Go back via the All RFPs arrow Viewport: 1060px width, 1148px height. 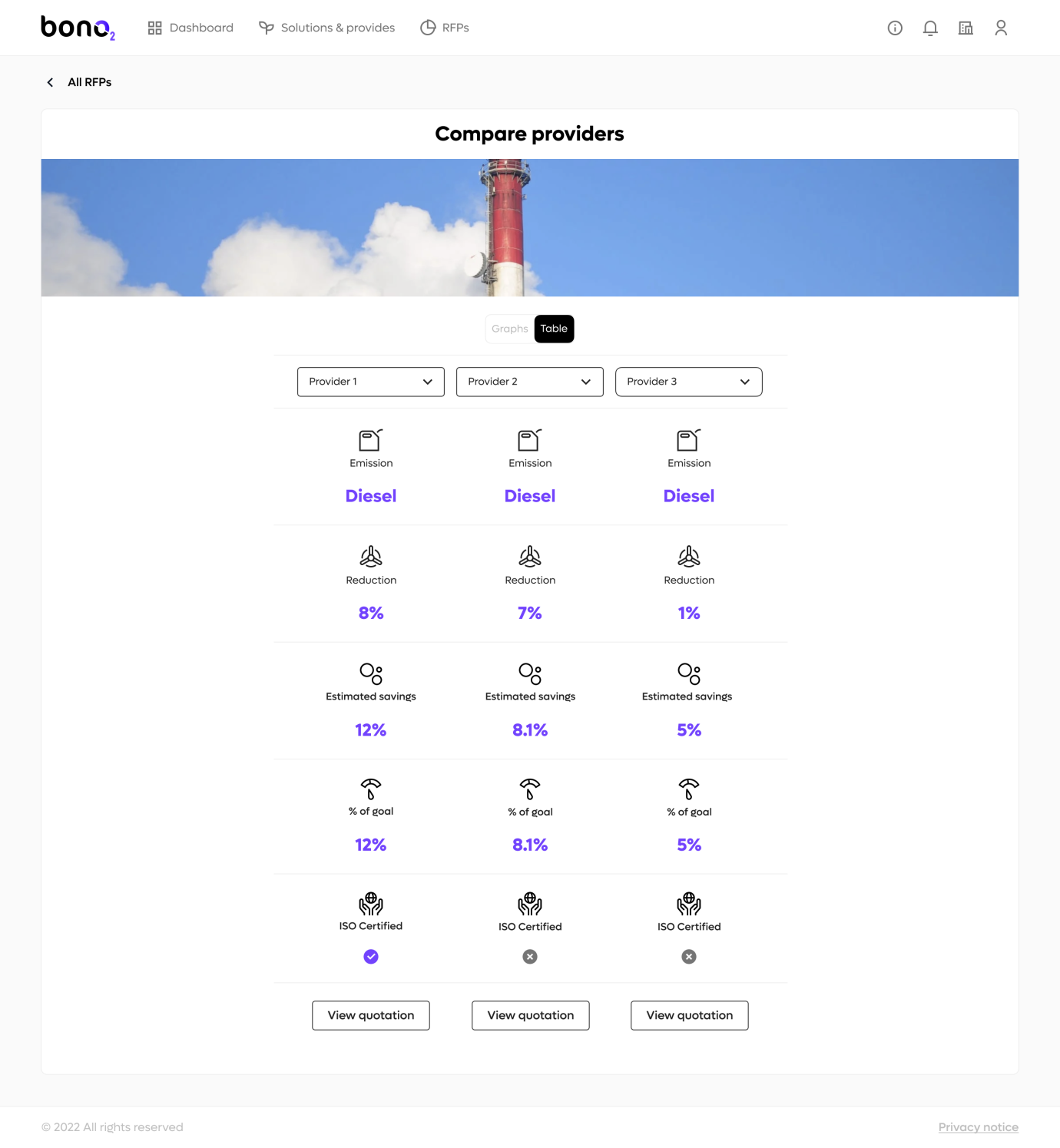tap(50, 82)
